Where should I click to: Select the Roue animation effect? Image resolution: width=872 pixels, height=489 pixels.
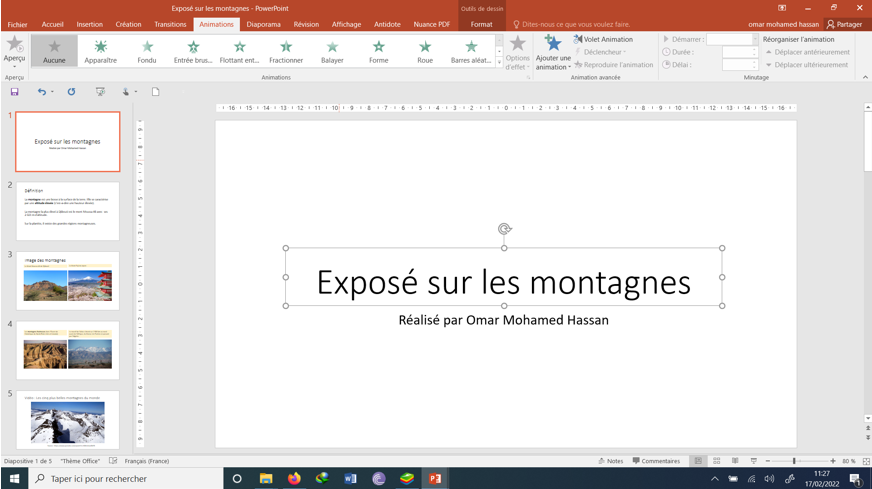click(425, 50)
